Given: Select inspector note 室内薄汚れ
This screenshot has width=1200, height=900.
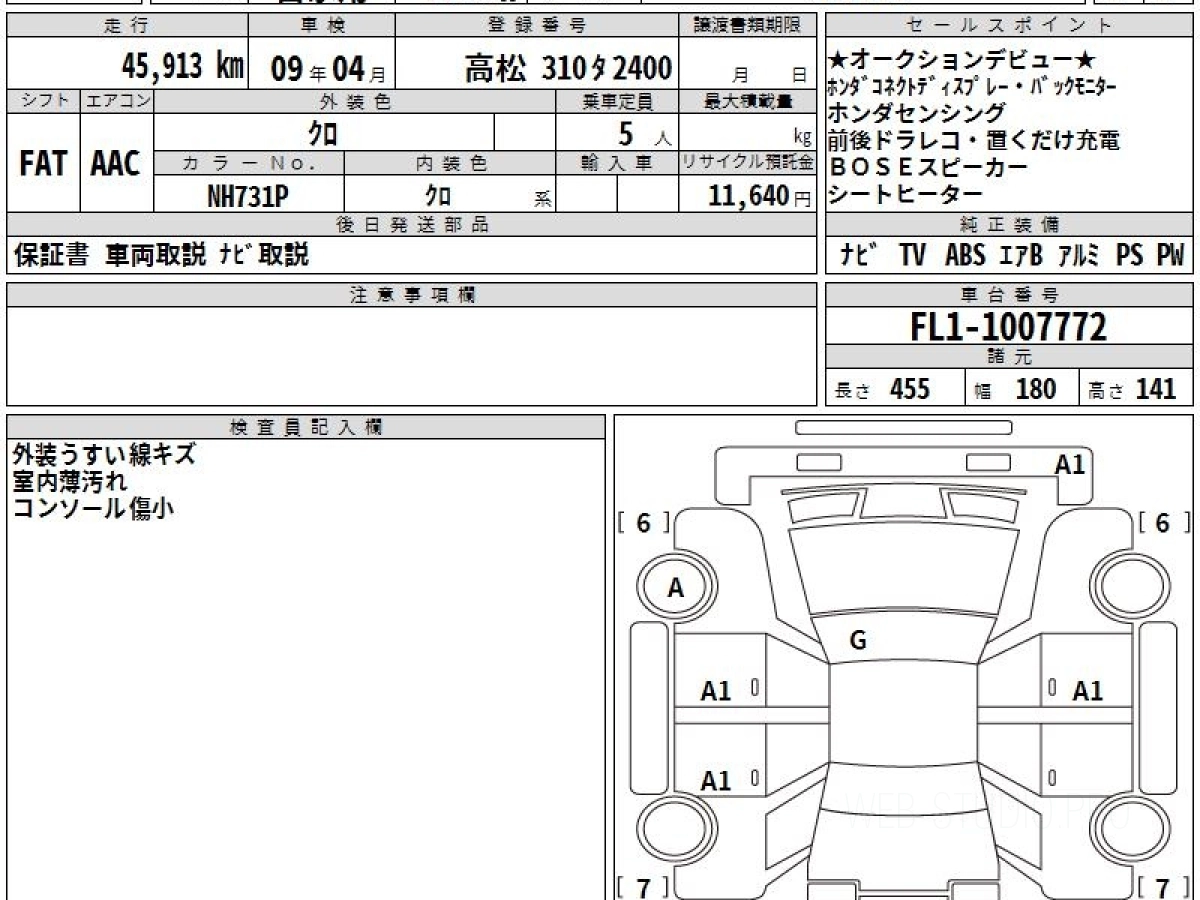Looking at the screenshot, I should click(x=70, y=481).
